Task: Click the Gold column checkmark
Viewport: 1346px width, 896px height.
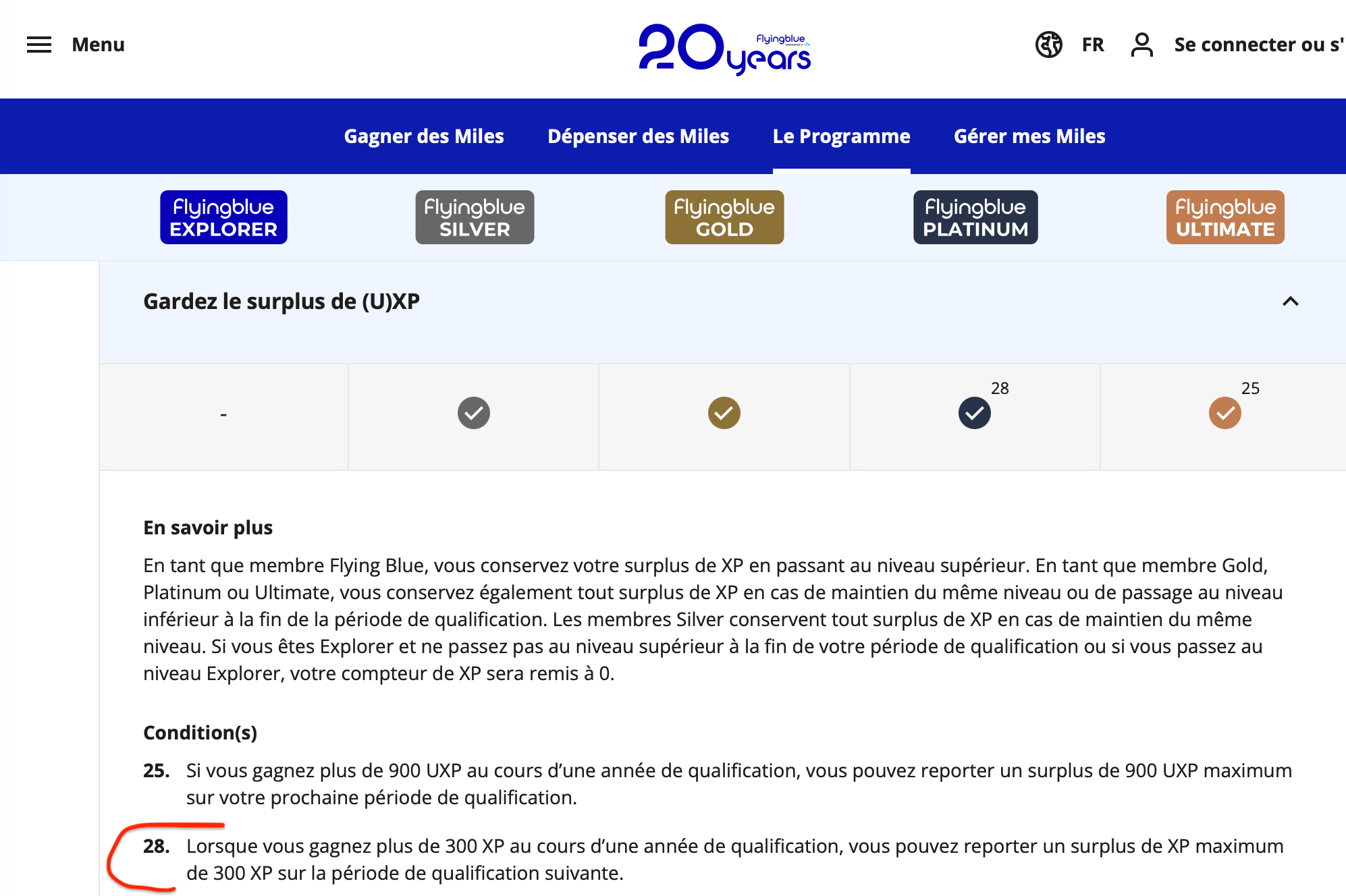Action: pos(724,413)
